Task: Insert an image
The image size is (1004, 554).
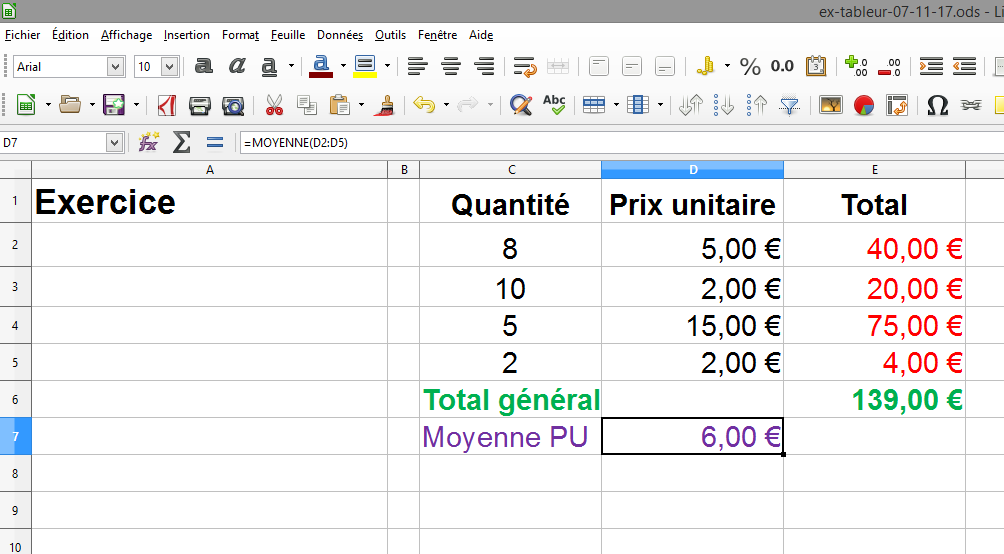Action: tap(830, 104)
